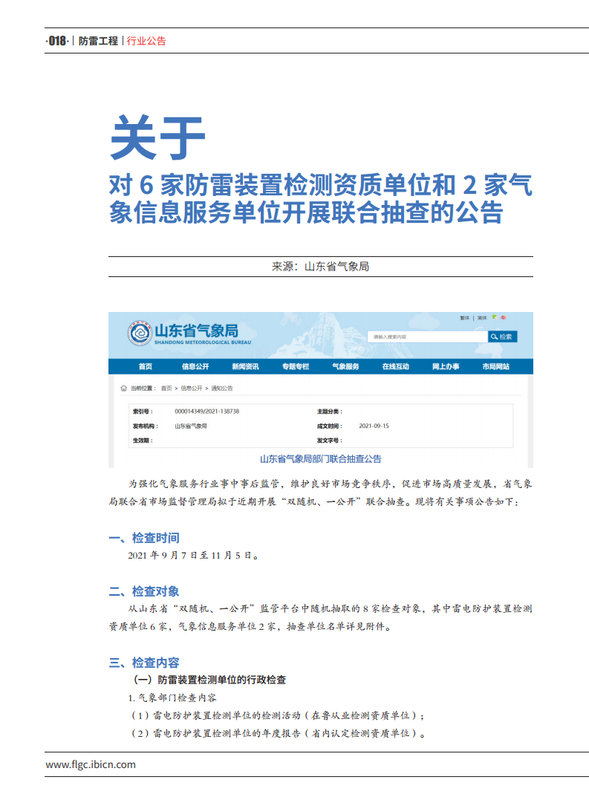This screenshot has width=589, height=800.
Task: Click the red 行业公告 section label
Action: coord(146,41)
